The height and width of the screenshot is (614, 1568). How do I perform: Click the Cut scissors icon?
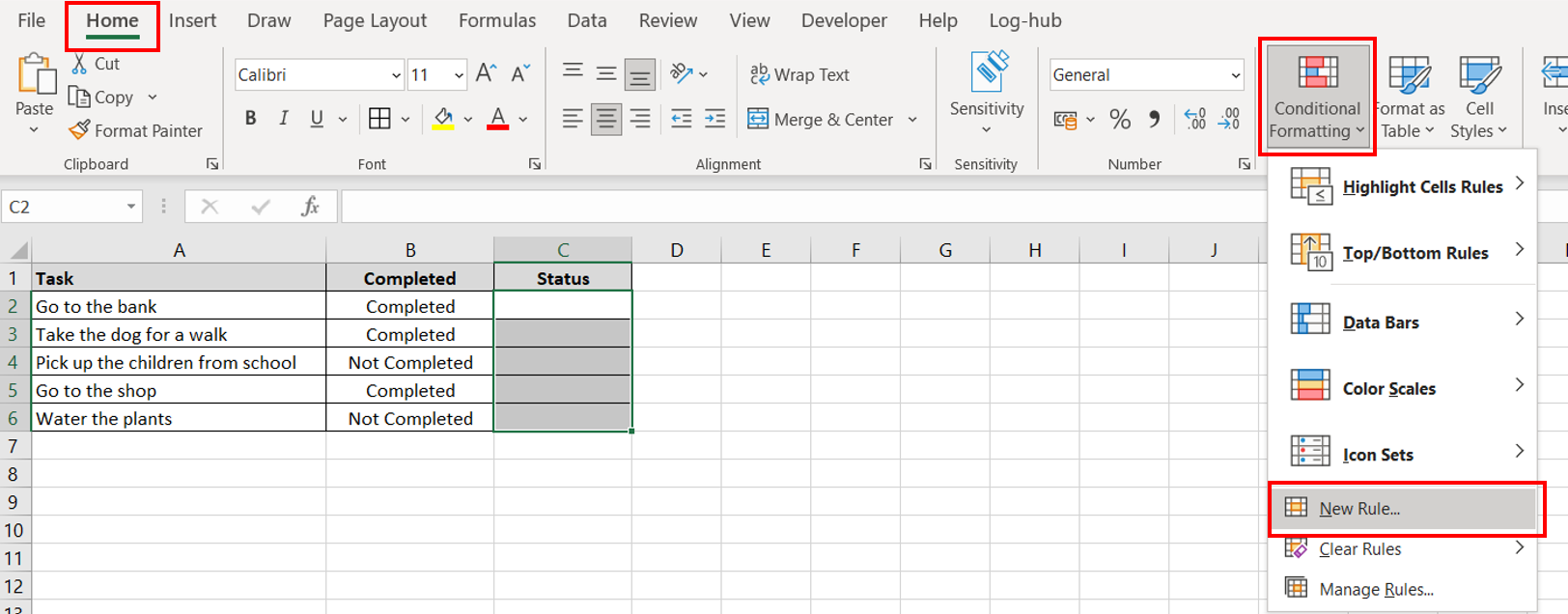pos(80,64)
